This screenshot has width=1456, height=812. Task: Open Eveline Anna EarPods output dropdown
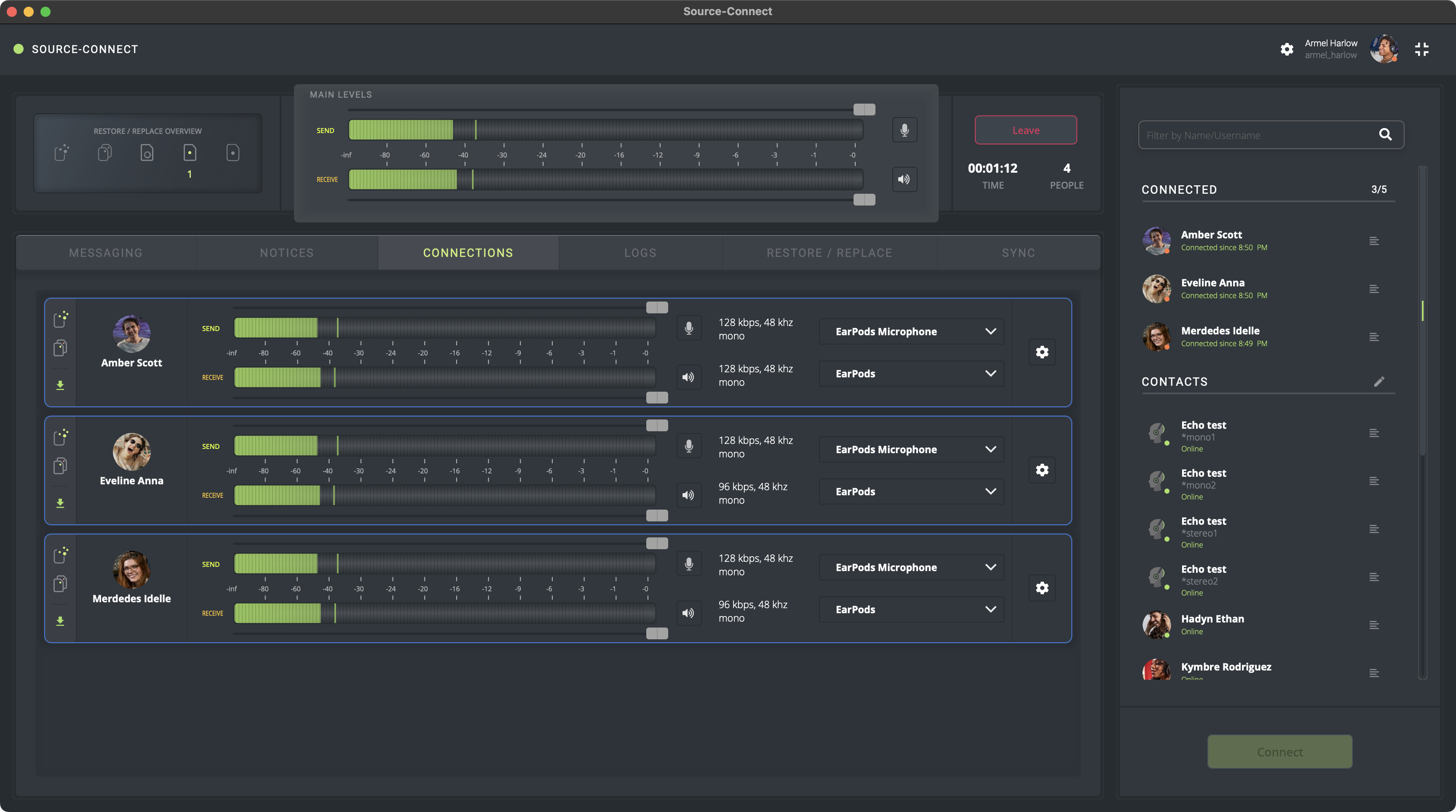coord(911,491)
